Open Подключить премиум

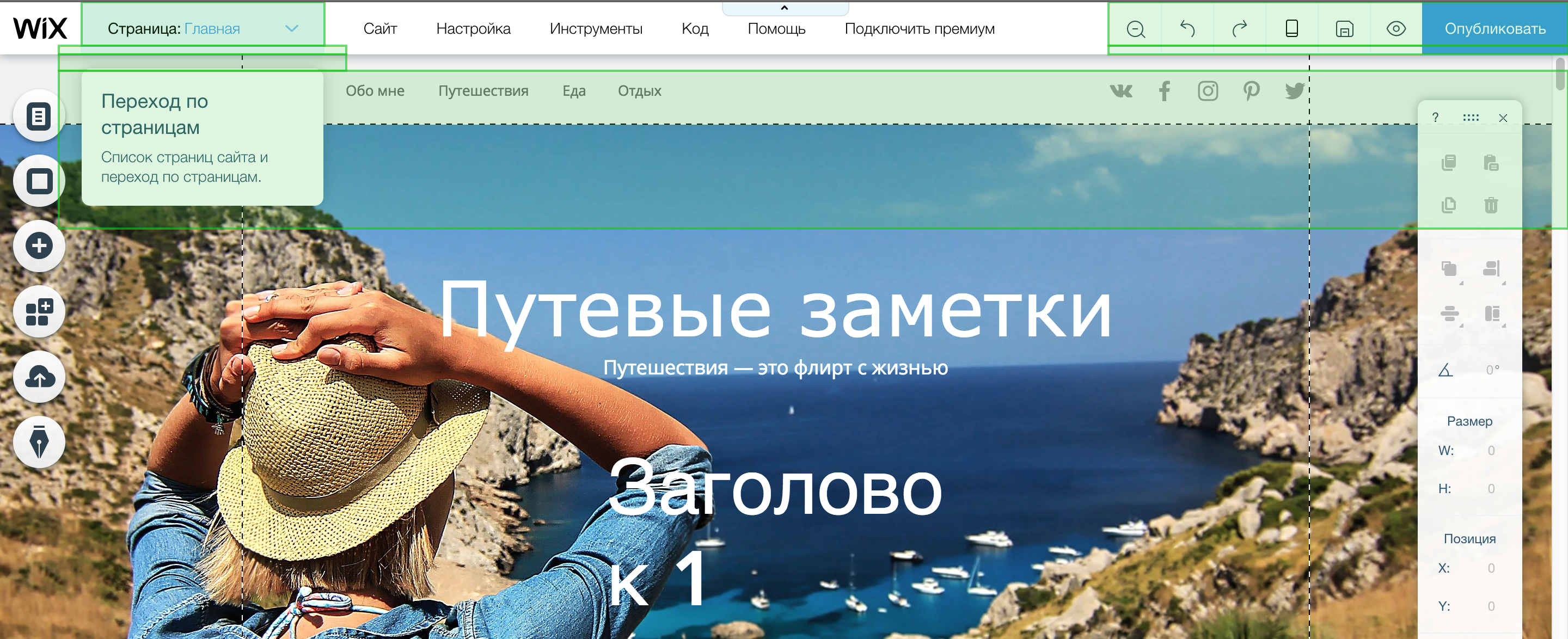[919, 28]
